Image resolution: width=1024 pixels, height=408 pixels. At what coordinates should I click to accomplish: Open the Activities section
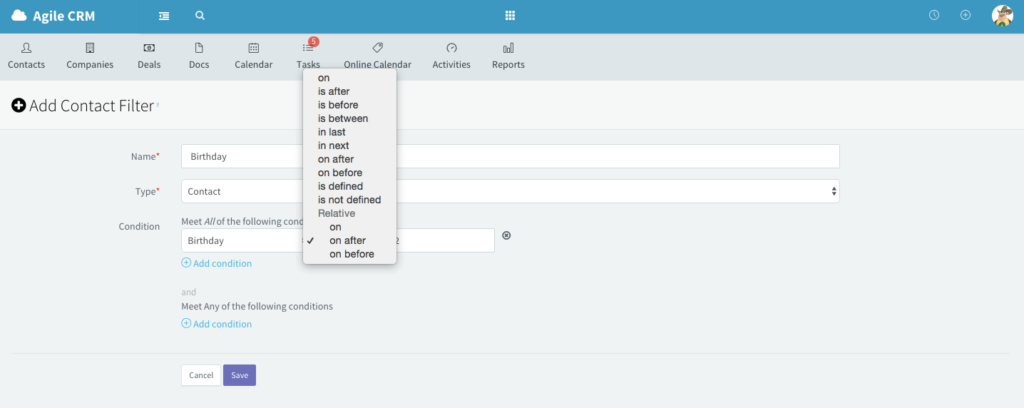(451, 55)
